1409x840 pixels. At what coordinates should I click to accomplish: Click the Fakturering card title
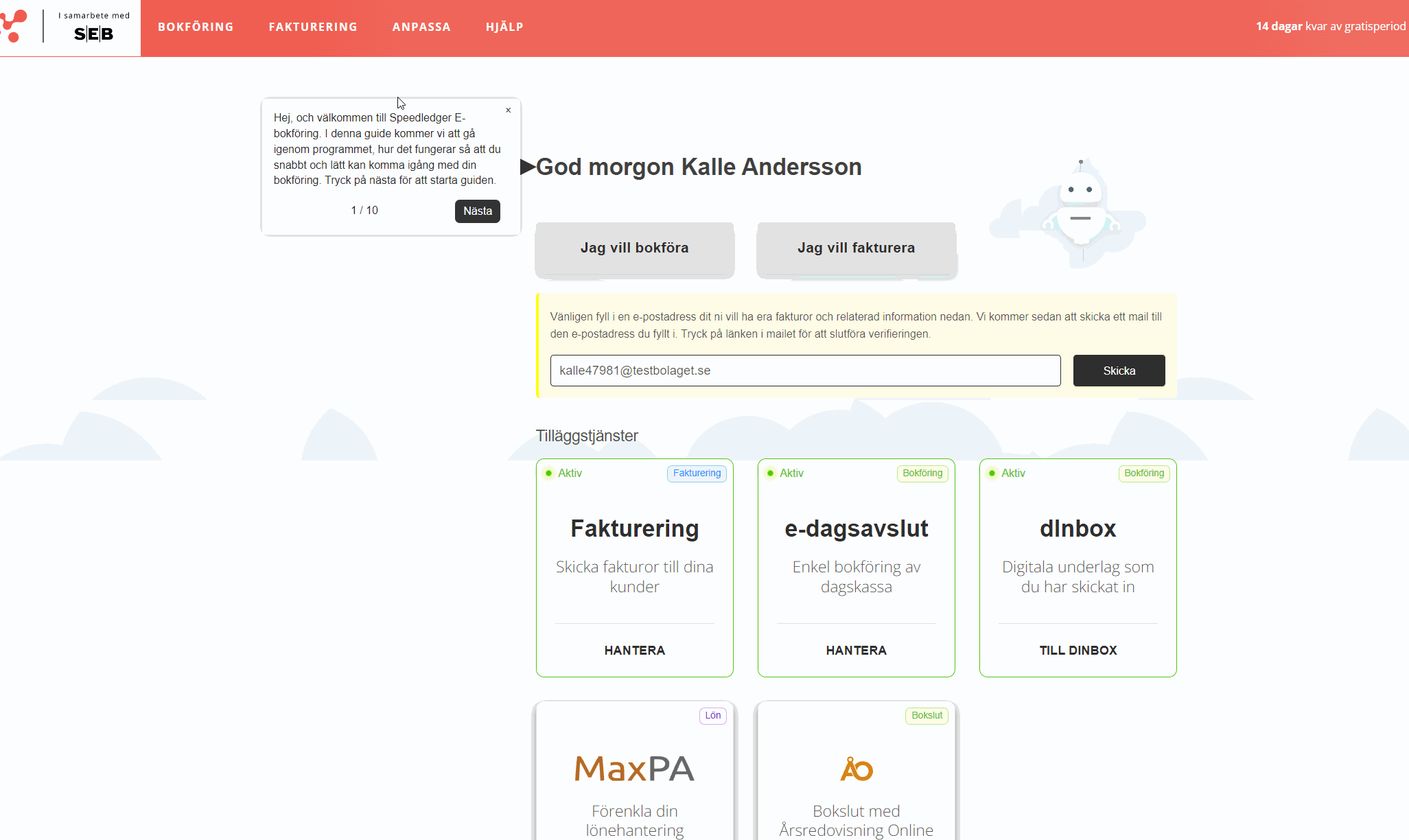pos(635,529)
